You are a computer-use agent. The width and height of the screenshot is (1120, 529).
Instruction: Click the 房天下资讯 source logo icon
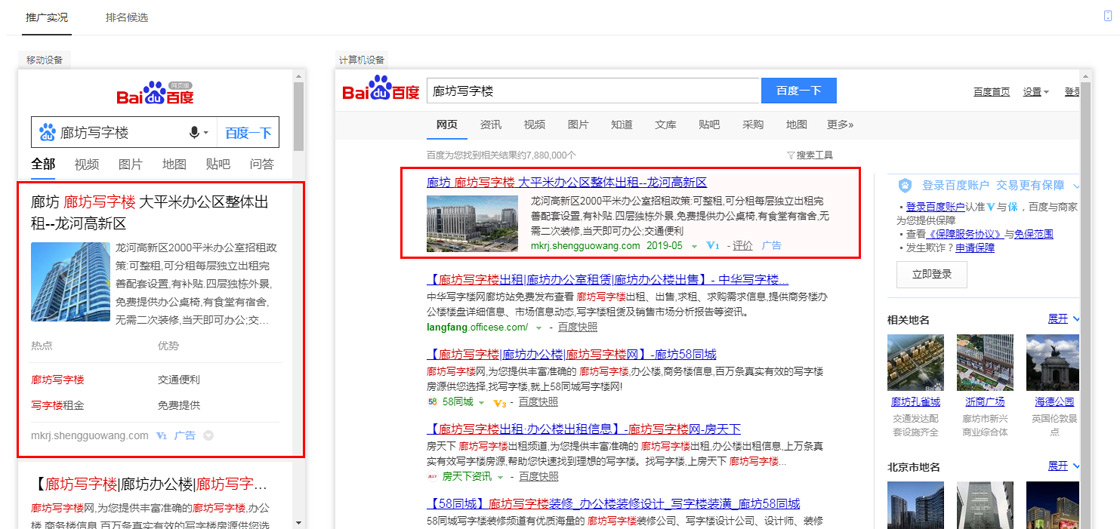point(432,477)
